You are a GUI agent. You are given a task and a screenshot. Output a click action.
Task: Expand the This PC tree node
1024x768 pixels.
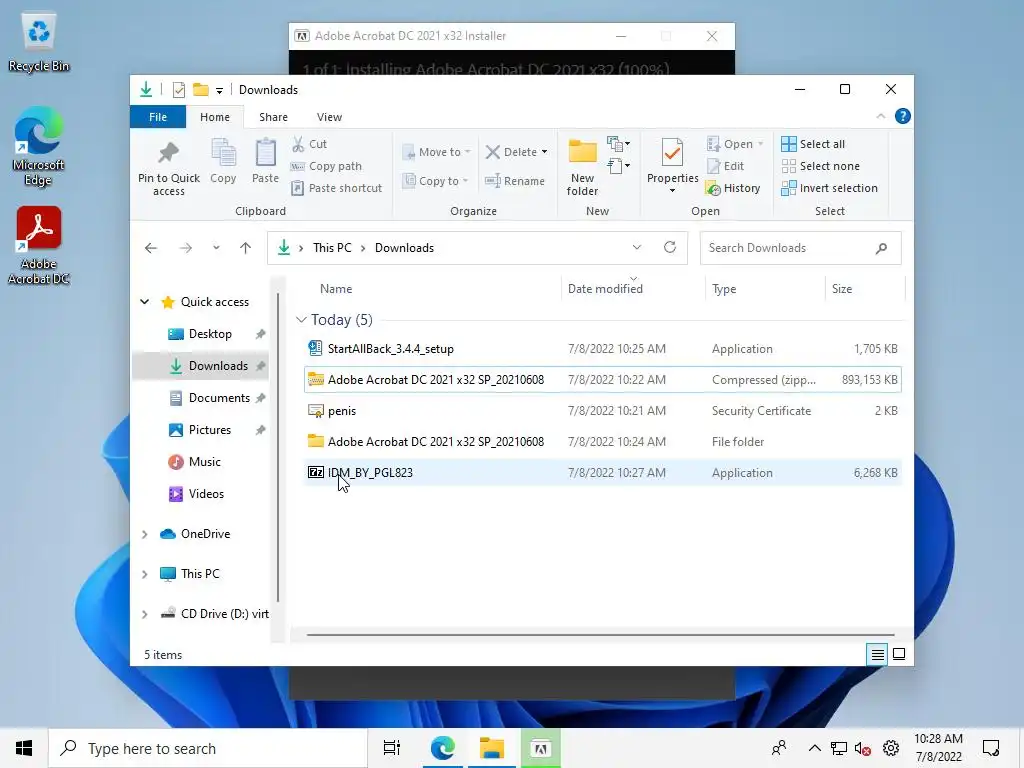pyautogui.click(x=144, y=574)
